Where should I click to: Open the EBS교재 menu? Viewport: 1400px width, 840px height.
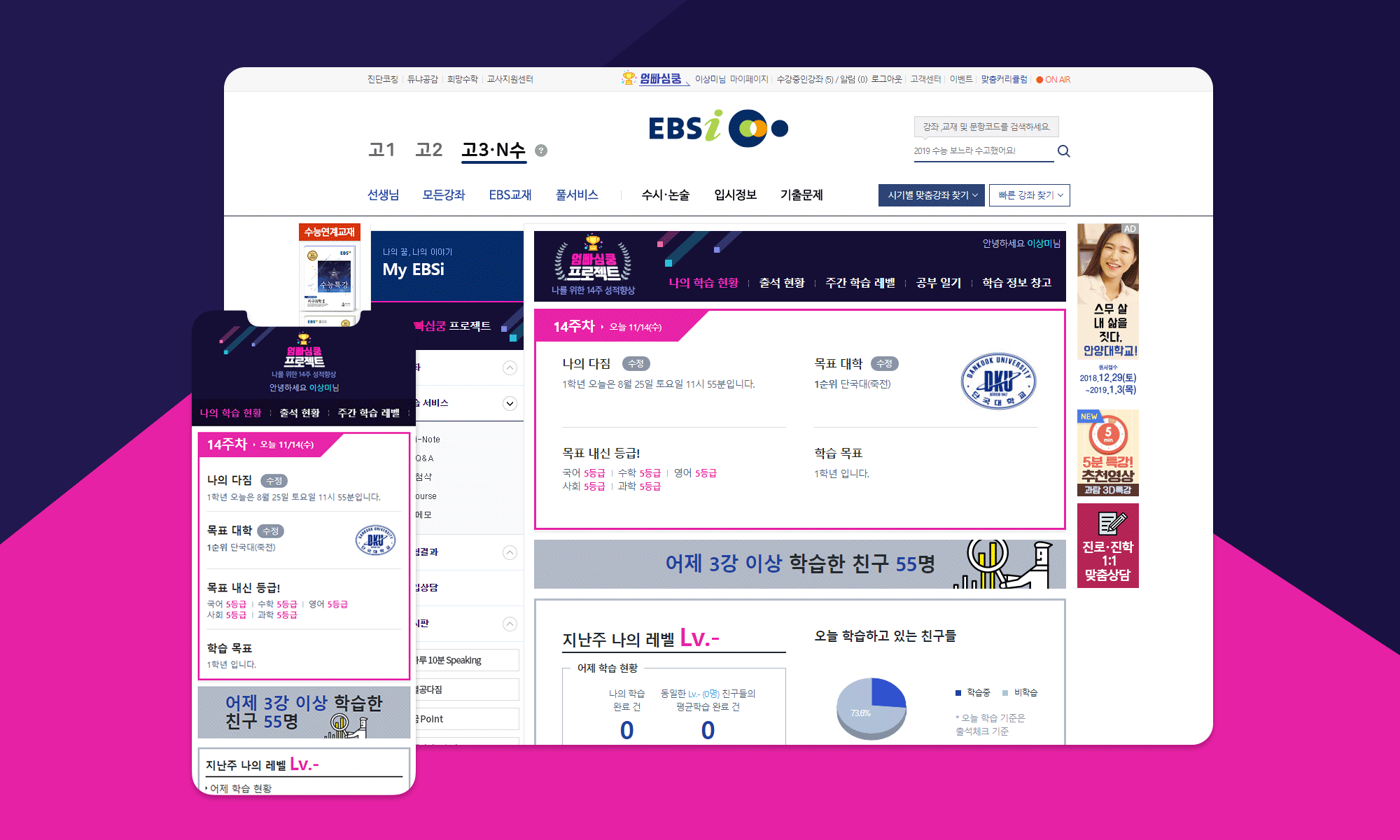510,195
